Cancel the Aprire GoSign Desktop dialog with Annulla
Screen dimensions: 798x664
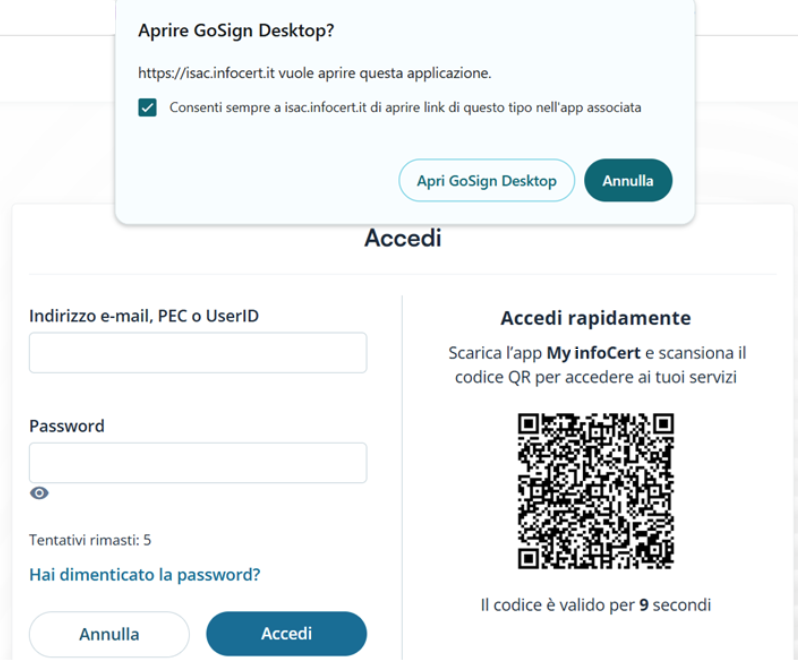pos(628,181)
